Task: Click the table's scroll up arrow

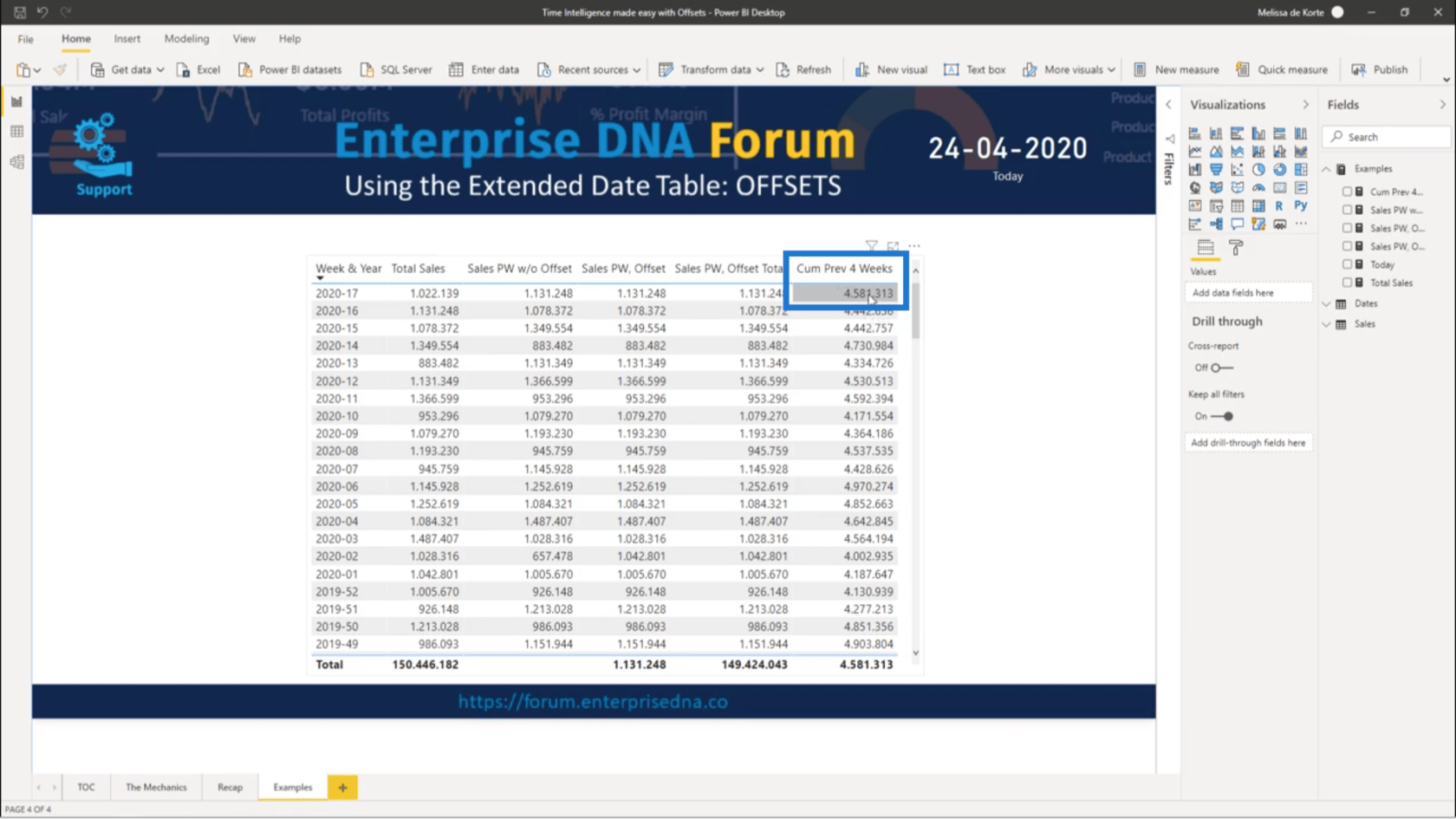Action: coord(915,270)
